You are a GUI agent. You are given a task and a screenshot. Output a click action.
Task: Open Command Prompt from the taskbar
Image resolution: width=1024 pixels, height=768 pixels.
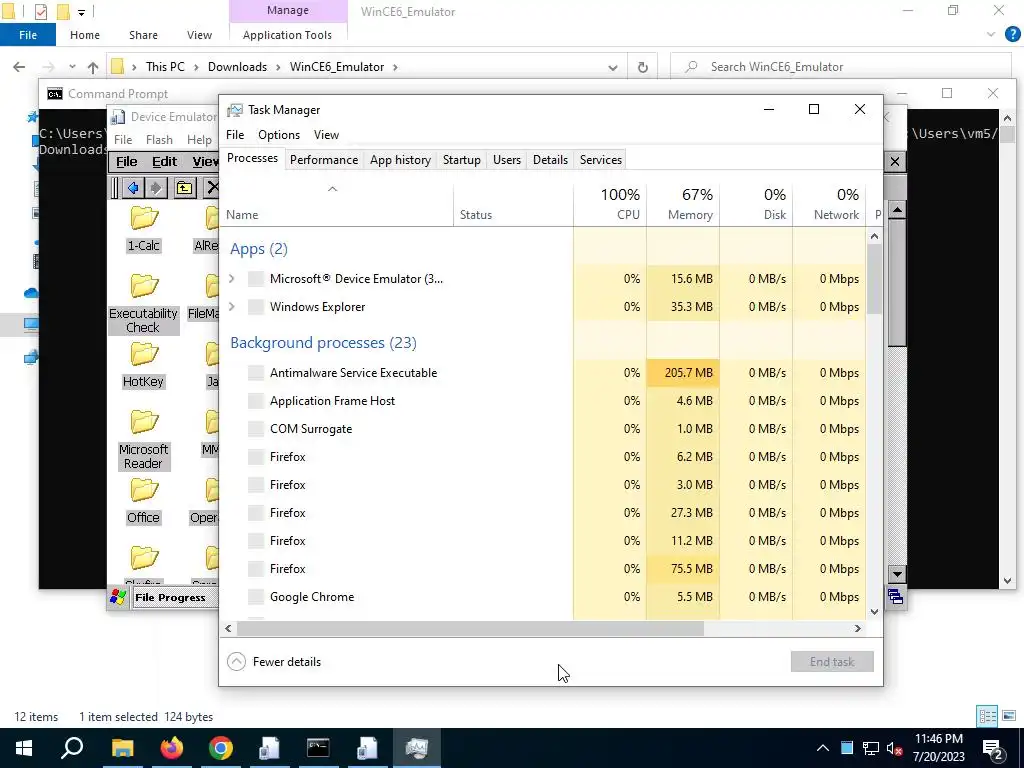[318, 748]
